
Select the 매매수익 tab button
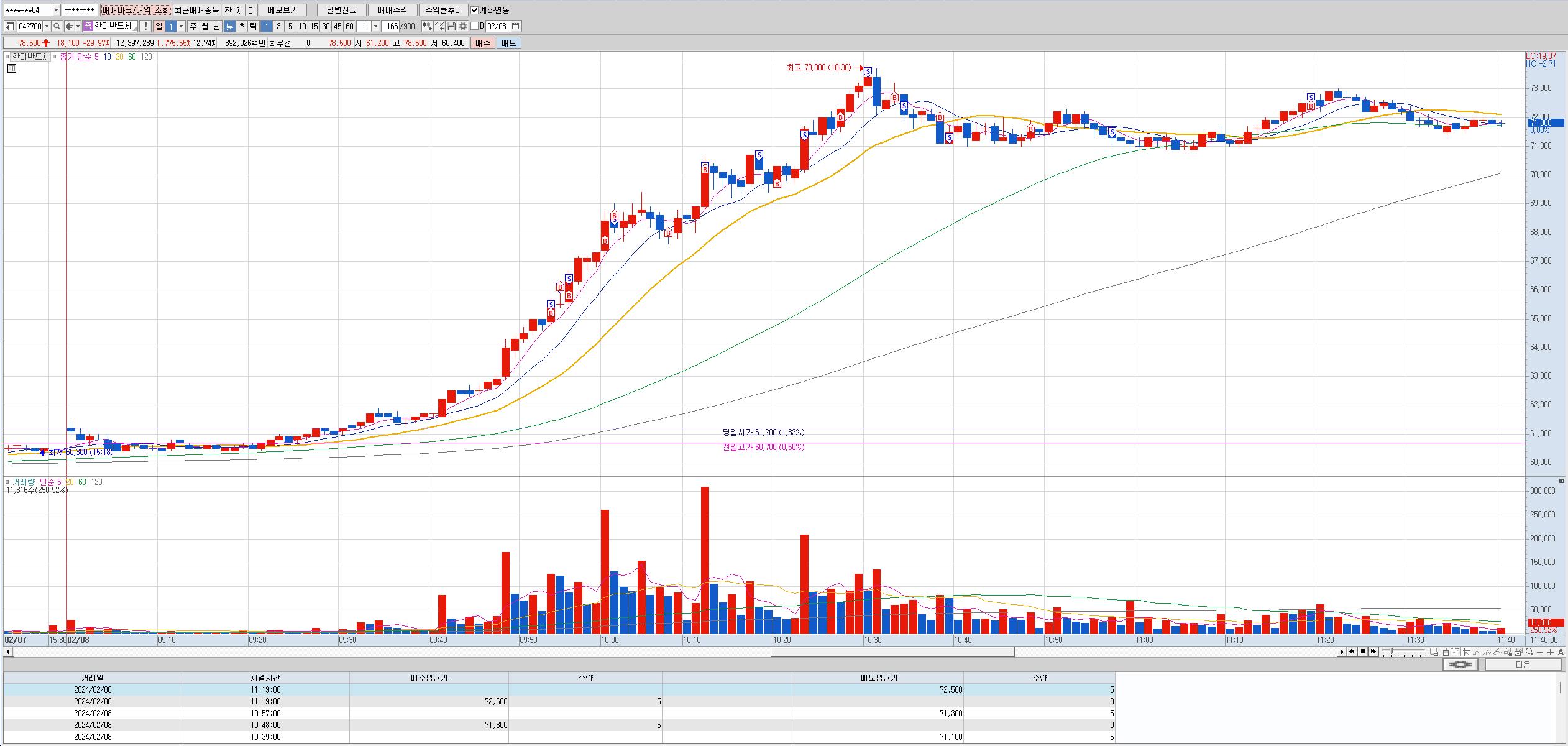pyautogui.click(x=392, y=10)
